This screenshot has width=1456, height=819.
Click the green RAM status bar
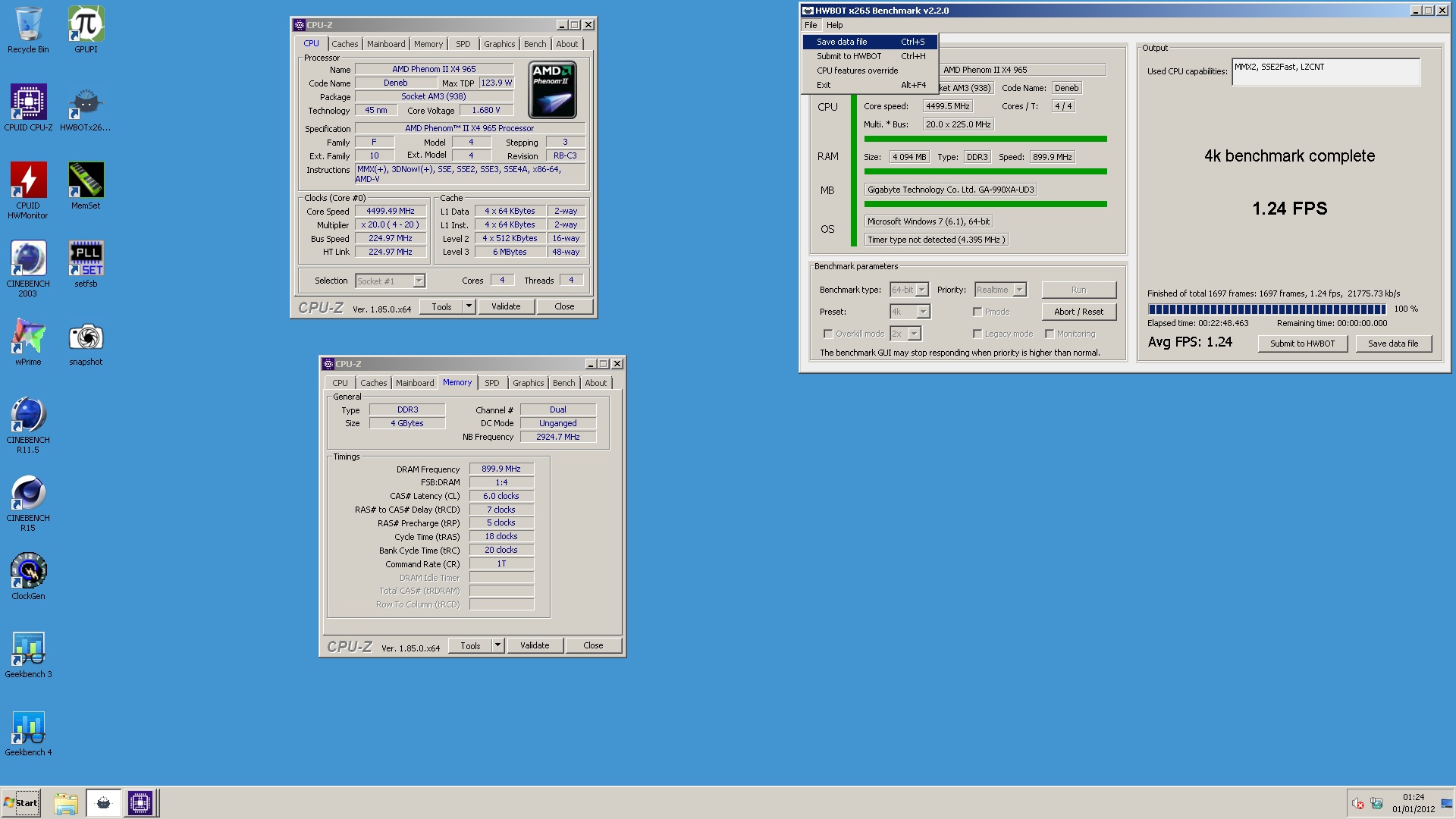(985, 171)
